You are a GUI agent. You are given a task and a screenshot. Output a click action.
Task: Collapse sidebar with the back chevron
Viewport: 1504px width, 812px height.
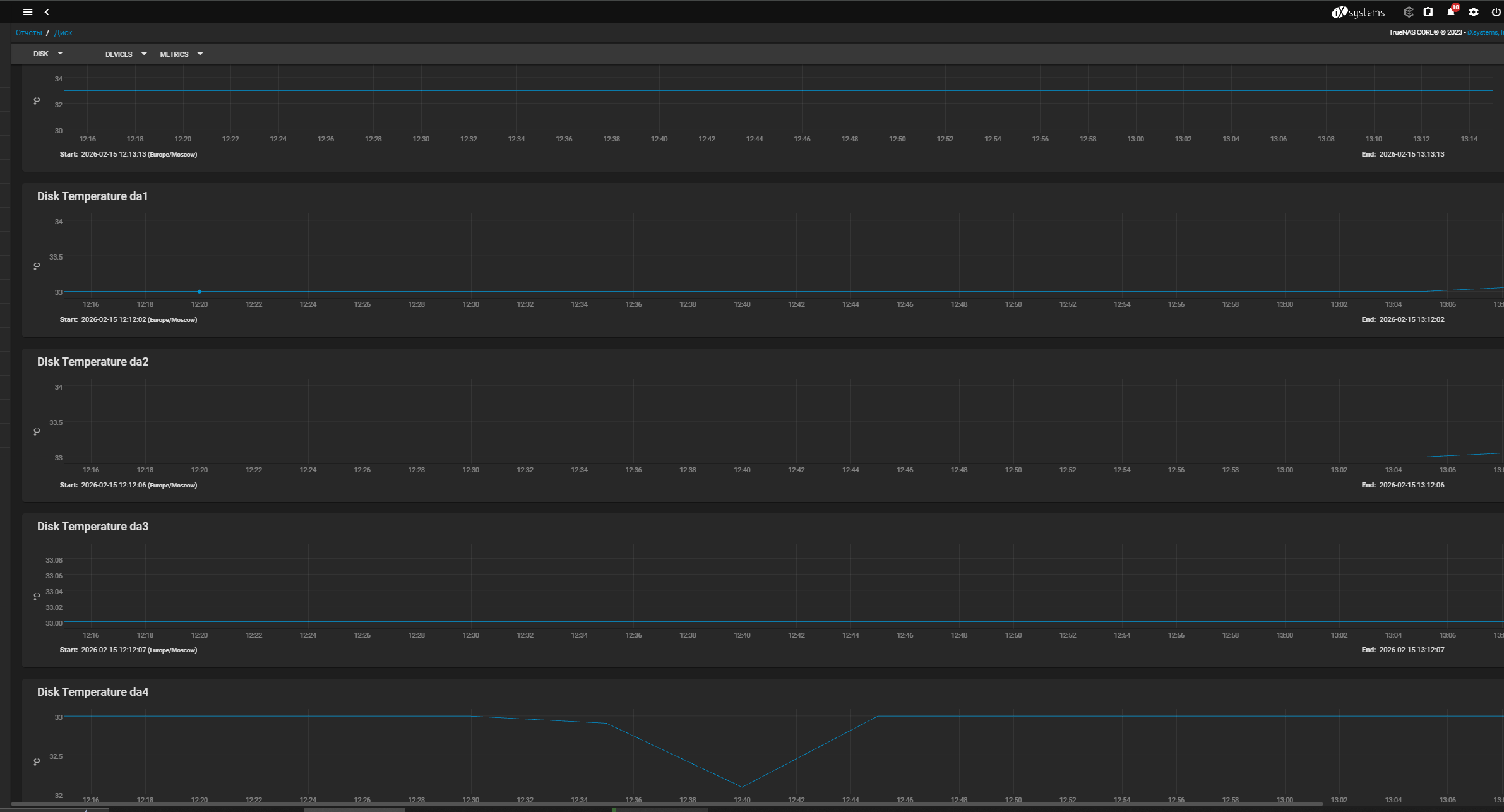pyautogui.click(x=47, y=12)
